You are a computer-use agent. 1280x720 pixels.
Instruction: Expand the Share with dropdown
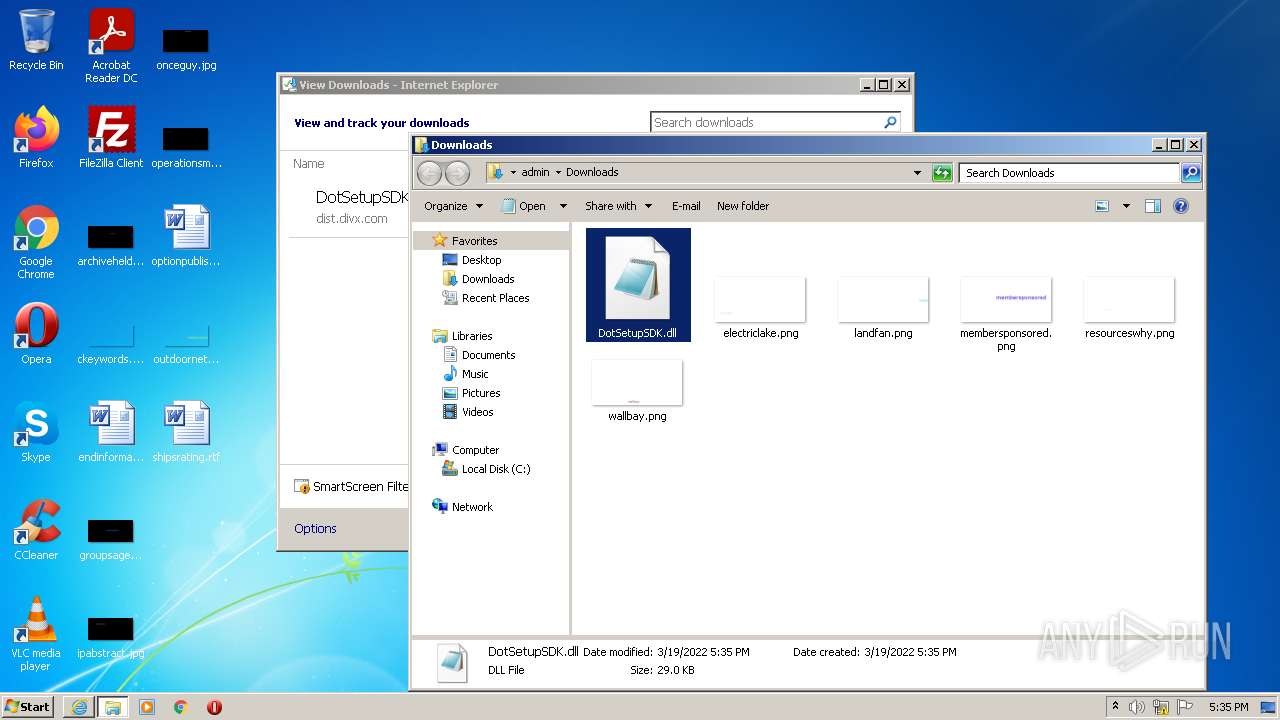pyautogui.click(x=618, y=206)
